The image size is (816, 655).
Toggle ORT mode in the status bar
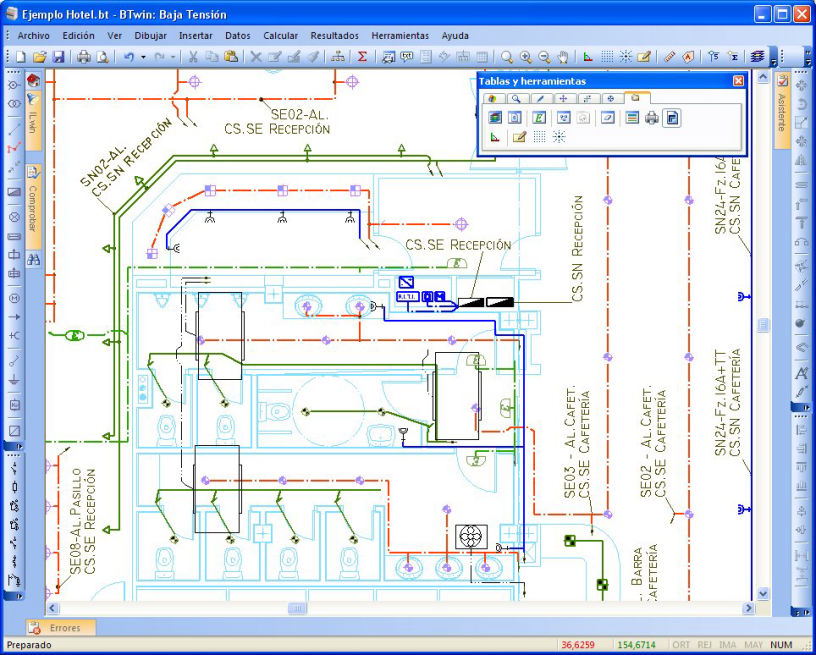point(681,645)
